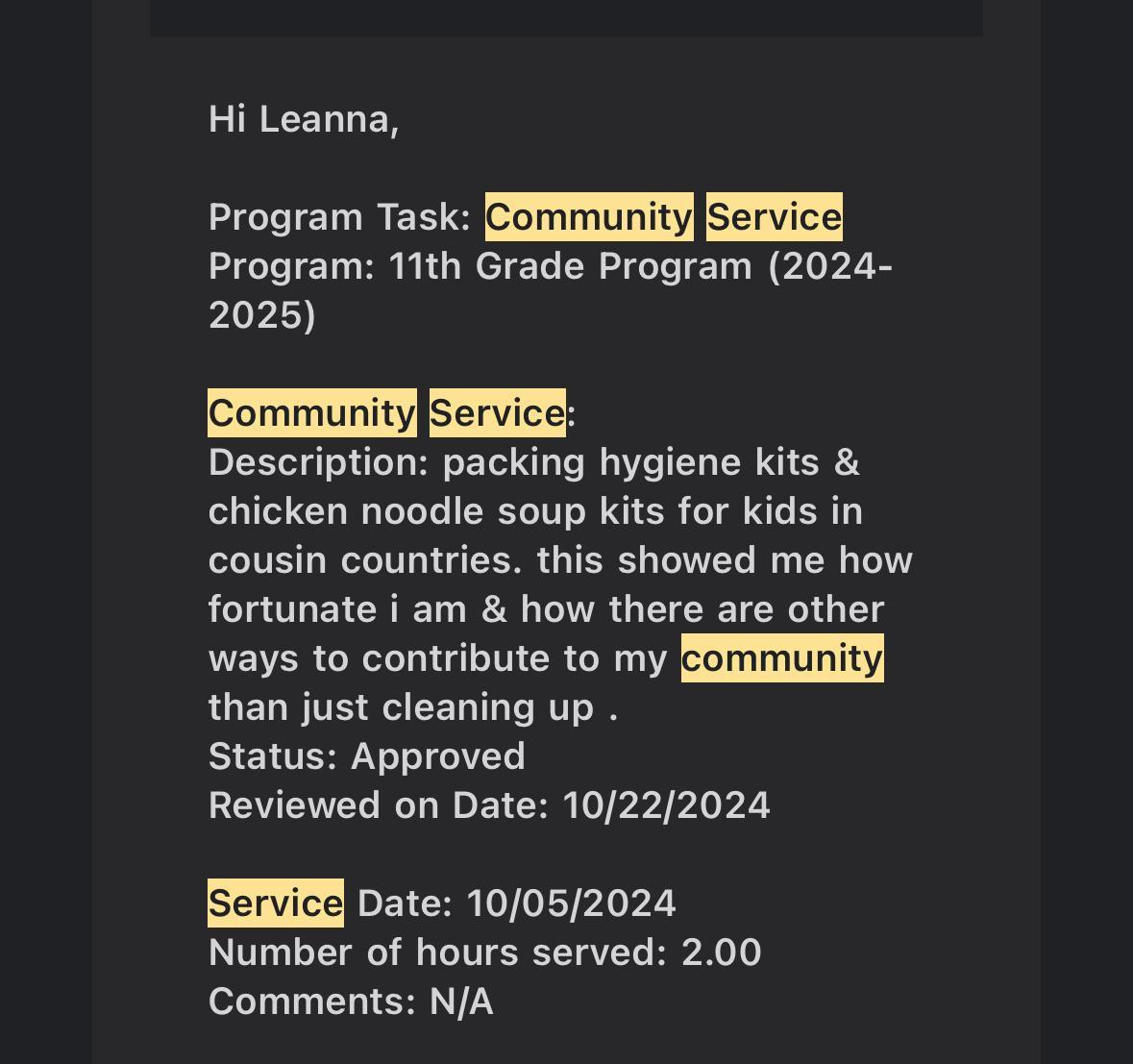Image resolution: width=1133 pixels, height=1064 pixels.
Task: Click the "Program Task:" label
Action: click(x=339, y=217)
